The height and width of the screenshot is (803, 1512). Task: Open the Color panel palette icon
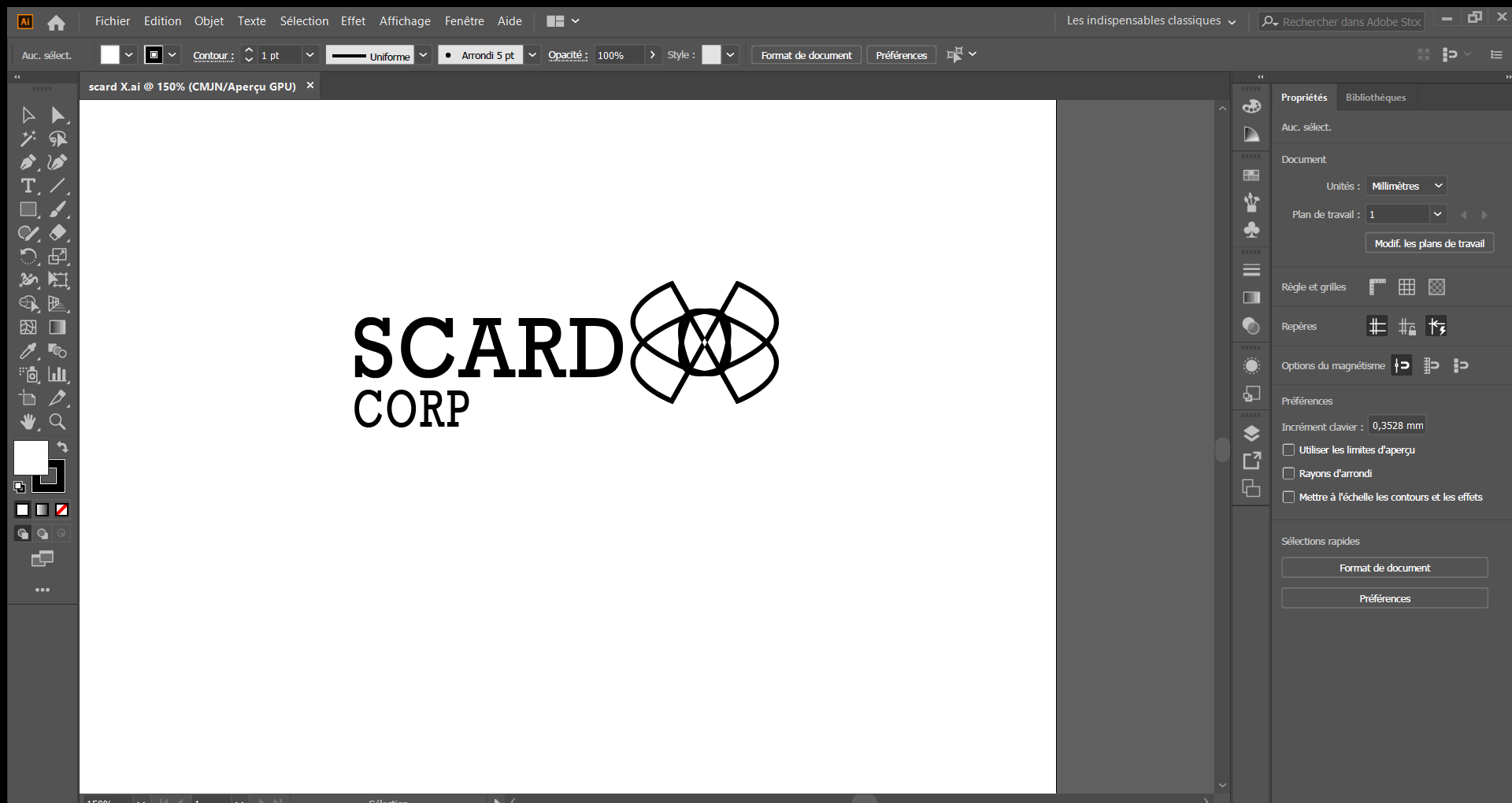click(x=1251, y=106)
